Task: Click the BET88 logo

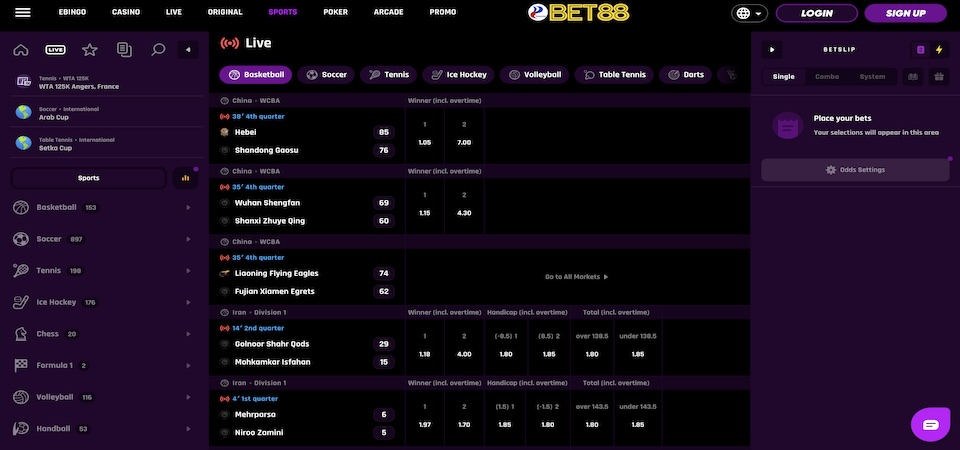Action: 578,12
